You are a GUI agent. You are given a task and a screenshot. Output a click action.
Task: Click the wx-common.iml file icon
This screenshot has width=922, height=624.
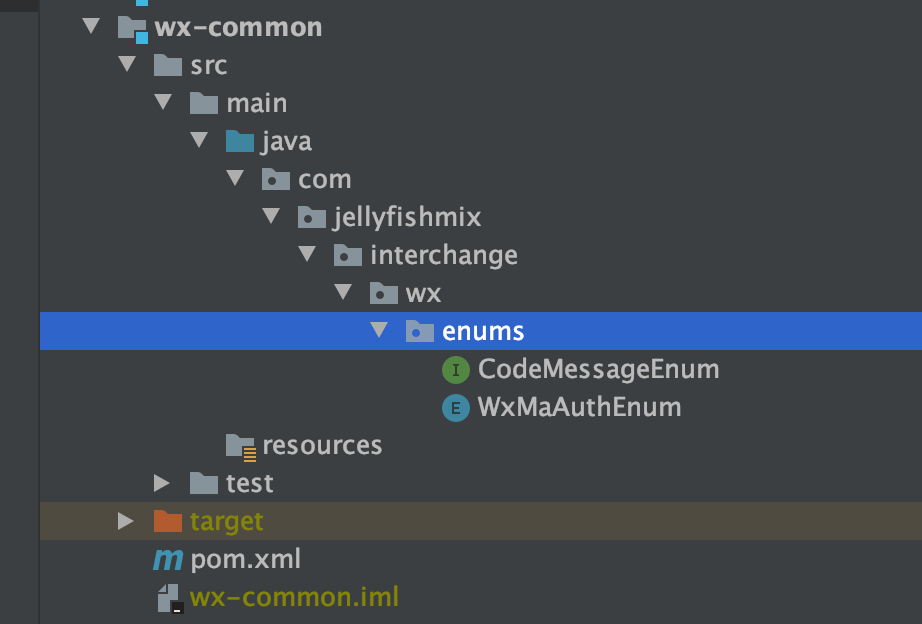click(168, 598)
